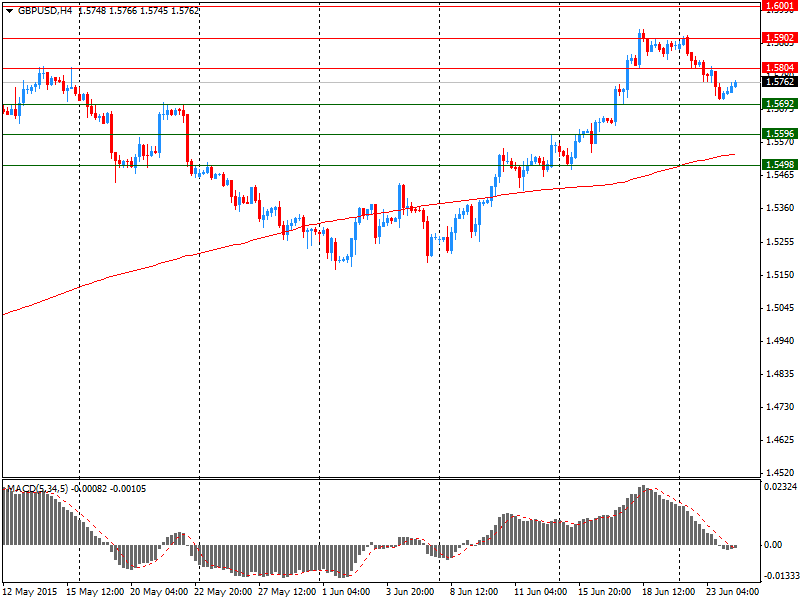Click the 8 Jun 12:00 time label
Viewport: 800px width, 600px height.
[474, 592]
